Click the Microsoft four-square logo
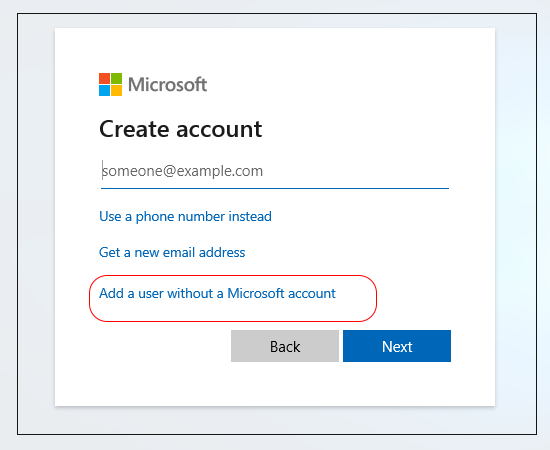550x450 pixels. pos(110,85)
